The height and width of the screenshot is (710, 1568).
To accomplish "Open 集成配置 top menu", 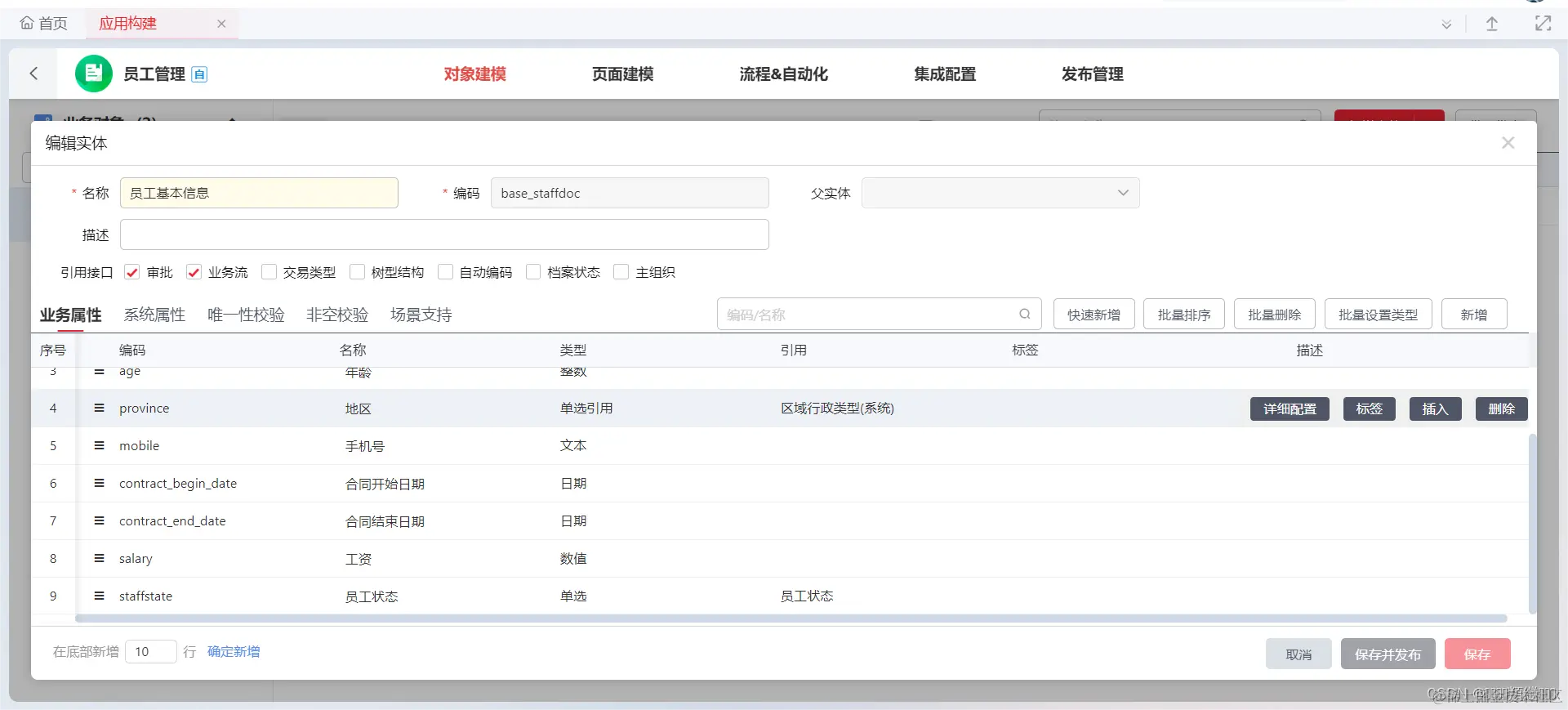I will click(x=945, y=74).
